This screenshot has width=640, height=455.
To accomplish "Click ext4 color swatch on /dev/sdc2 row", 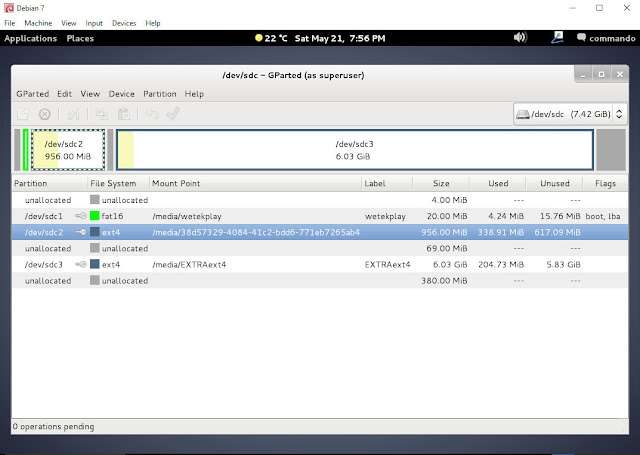I will tap(95, 232).
